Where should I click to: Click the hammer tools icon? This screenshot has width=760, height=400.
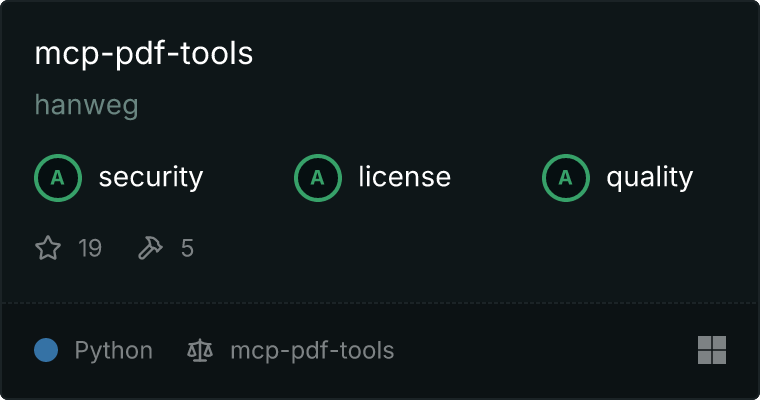[x=150, y=248]
